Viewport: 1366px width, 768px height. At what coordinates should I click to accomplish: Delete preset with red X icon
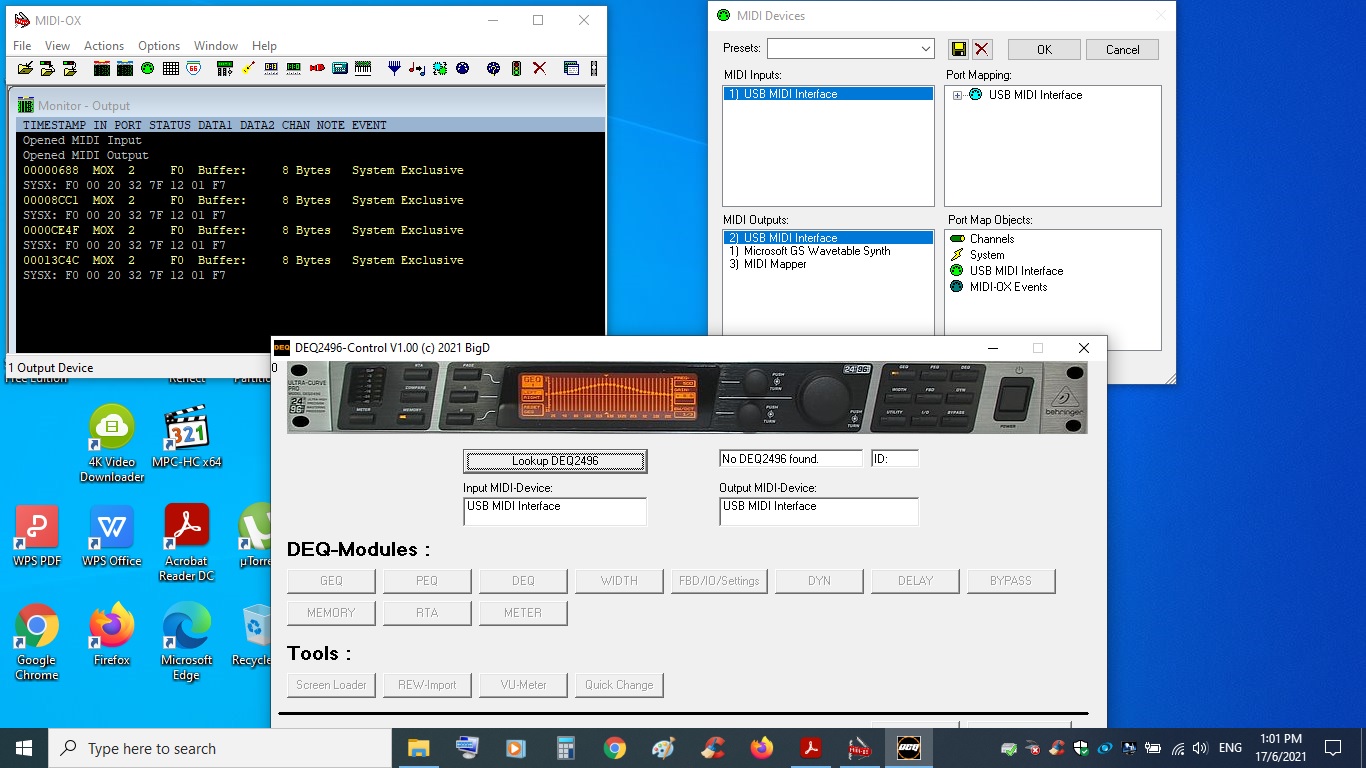point(982,49)
